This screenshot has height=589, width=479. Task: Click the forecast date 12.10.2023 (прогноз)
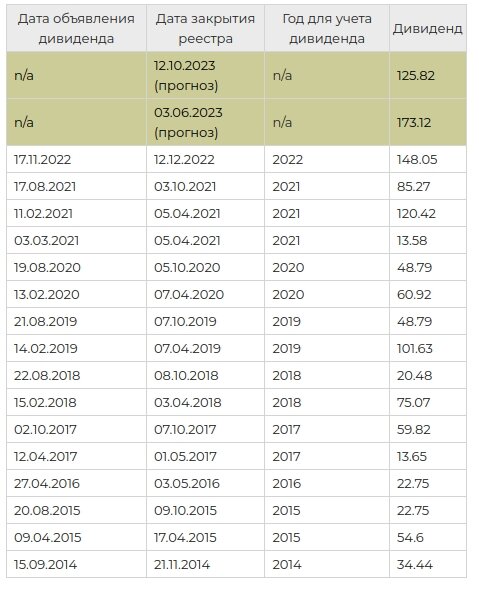click(x=186, y=76)
